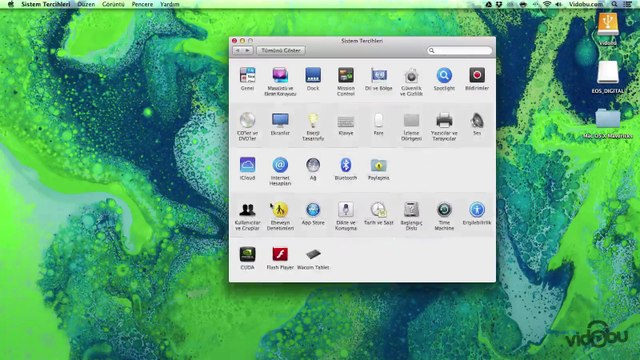Screen dimensions: 640x360
Task: Open Klavye keyboard preferences
Action: tap(346, 121)
